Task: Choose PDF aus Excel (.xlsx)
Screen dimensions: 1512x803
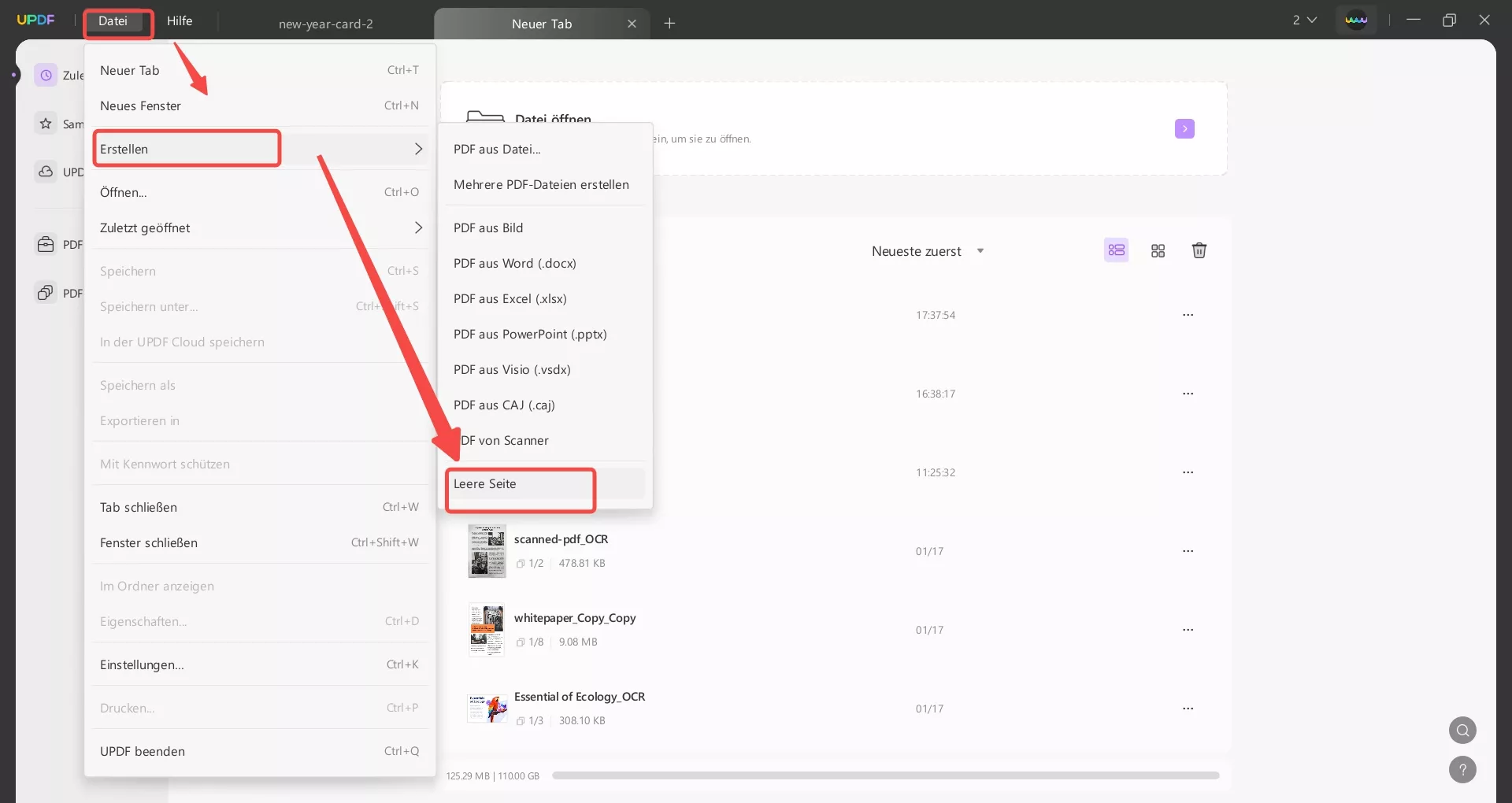Action: [x=545, y=298]
